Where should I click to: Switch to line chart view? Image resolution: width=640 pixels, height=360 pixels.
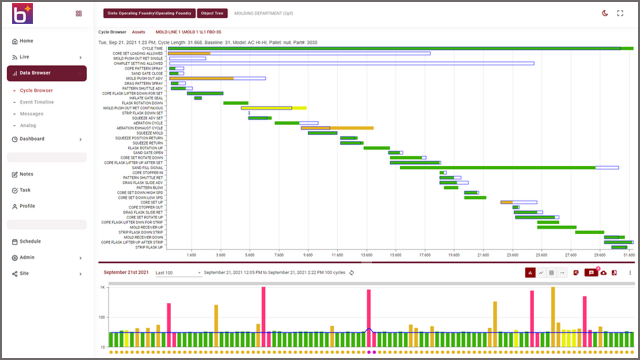click(541, 273)
